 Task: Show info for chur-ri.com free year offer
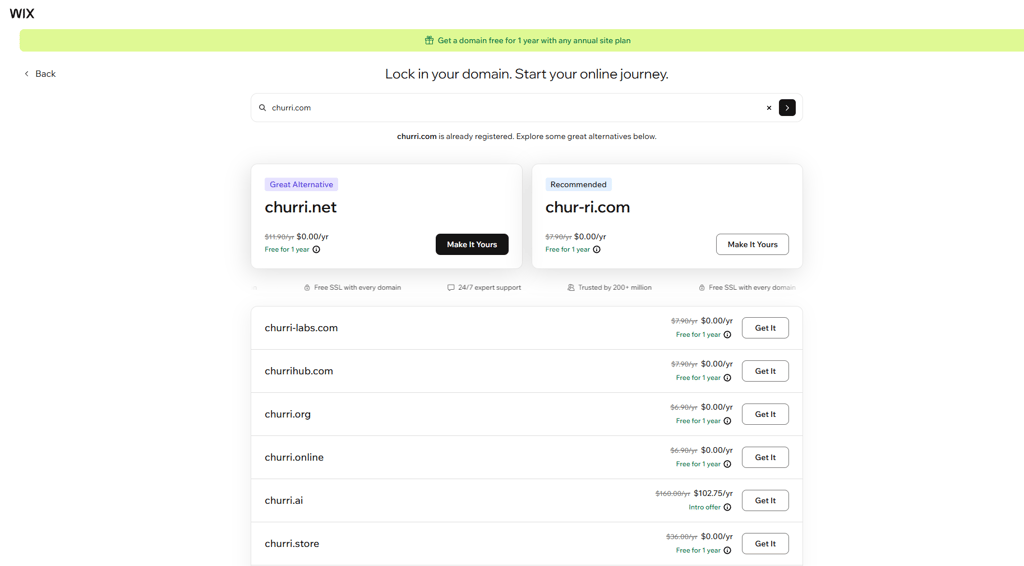pyautogui.click(x=596, y=249)
